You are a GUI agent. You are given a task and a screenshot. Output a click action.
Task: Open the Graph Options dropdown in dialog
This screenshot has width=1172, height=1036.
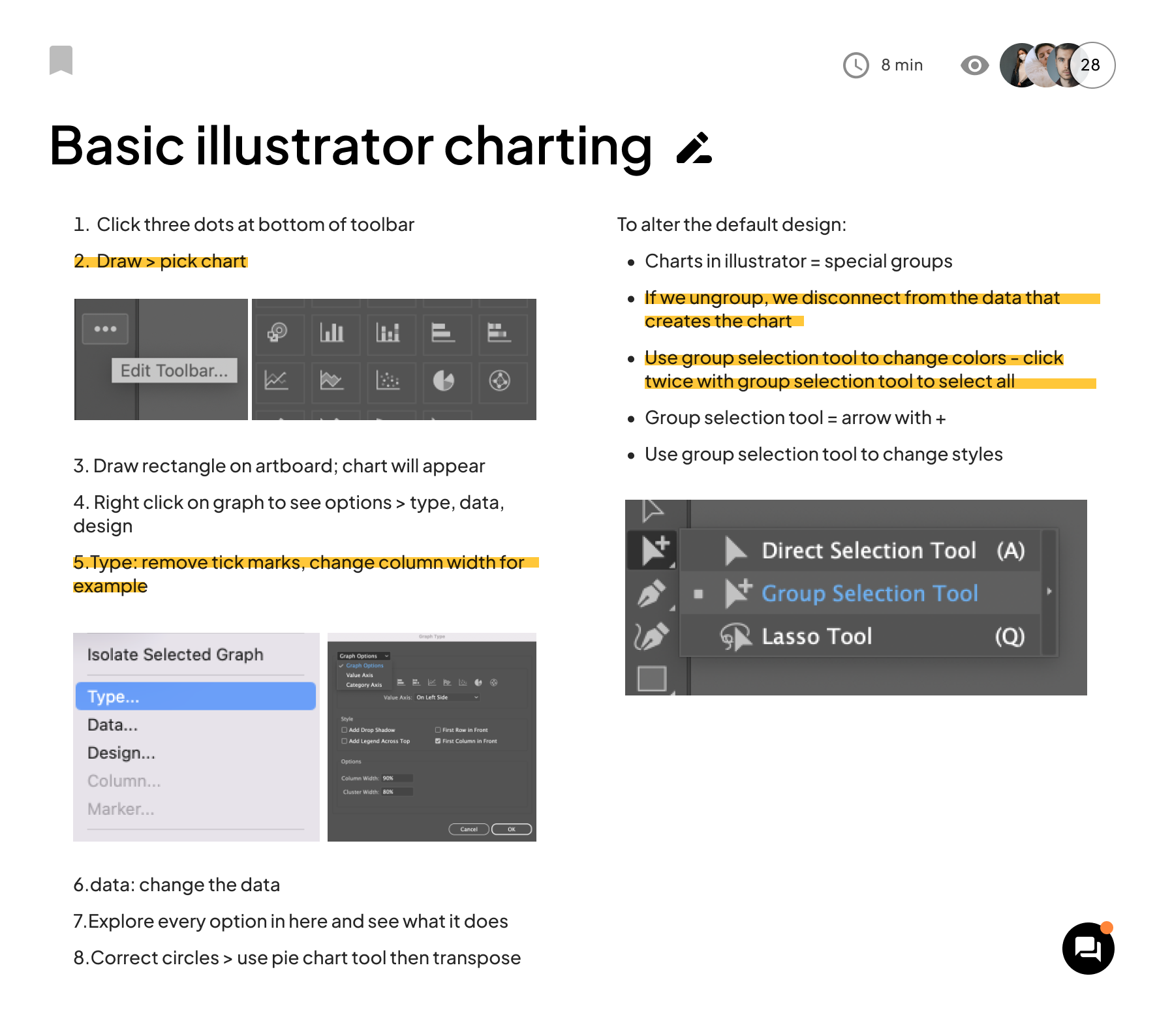pyautogui.click(x=363, y=656)
